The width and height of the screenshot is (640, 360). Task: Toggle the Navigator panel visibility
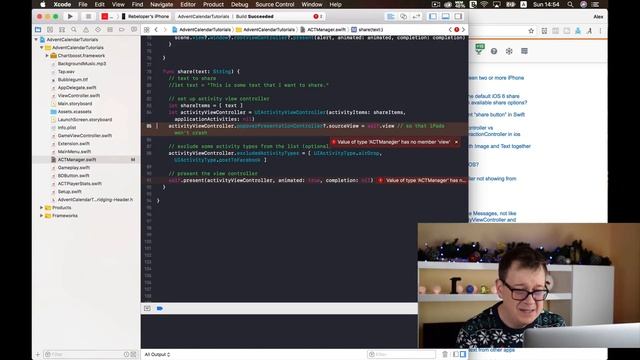pyautogui.click(x=433, y=16)
